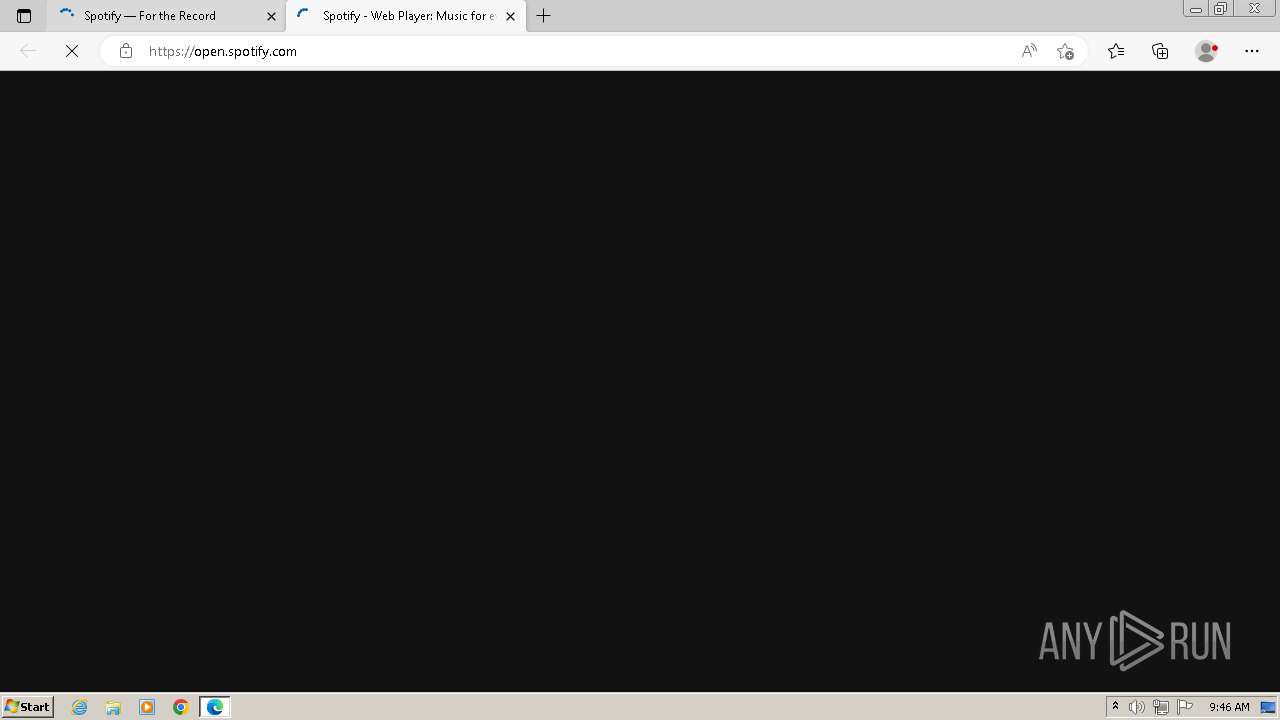Open the Collections panel
The image size is (1280, 720).
tap(1160, 51)
